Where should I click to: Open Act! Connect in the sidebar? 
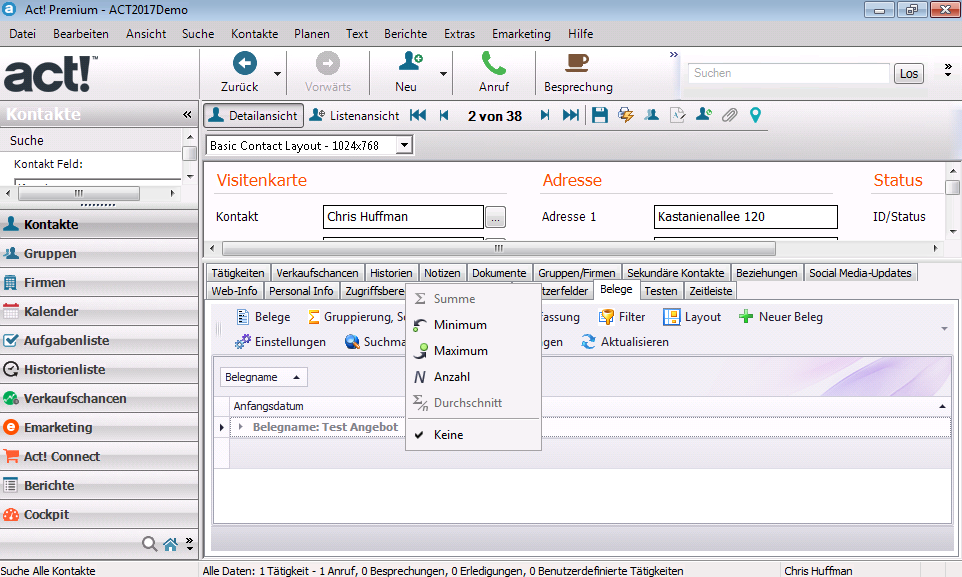[99, 456]
